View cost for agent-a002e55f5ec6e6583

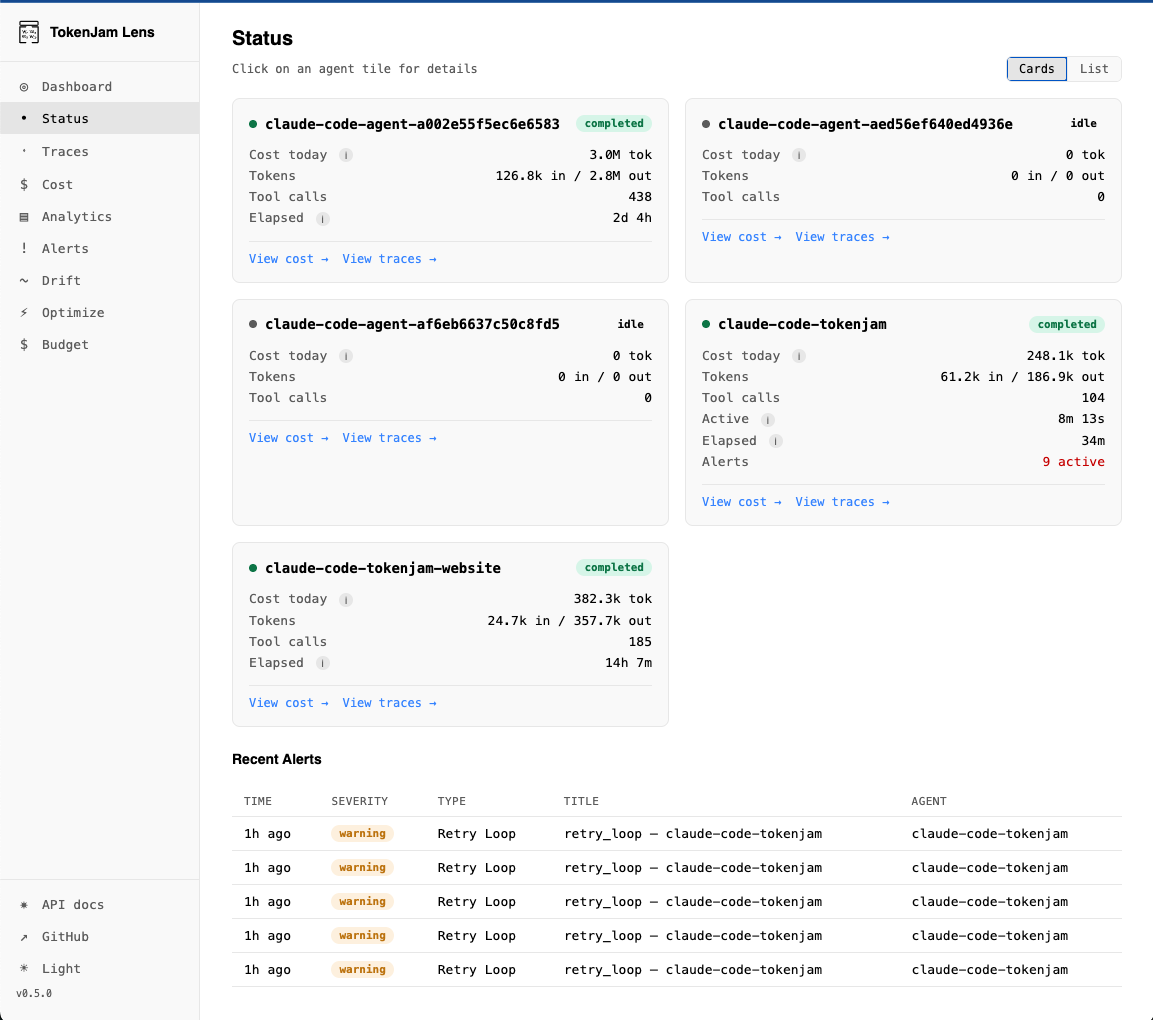(x=288, y=259)
